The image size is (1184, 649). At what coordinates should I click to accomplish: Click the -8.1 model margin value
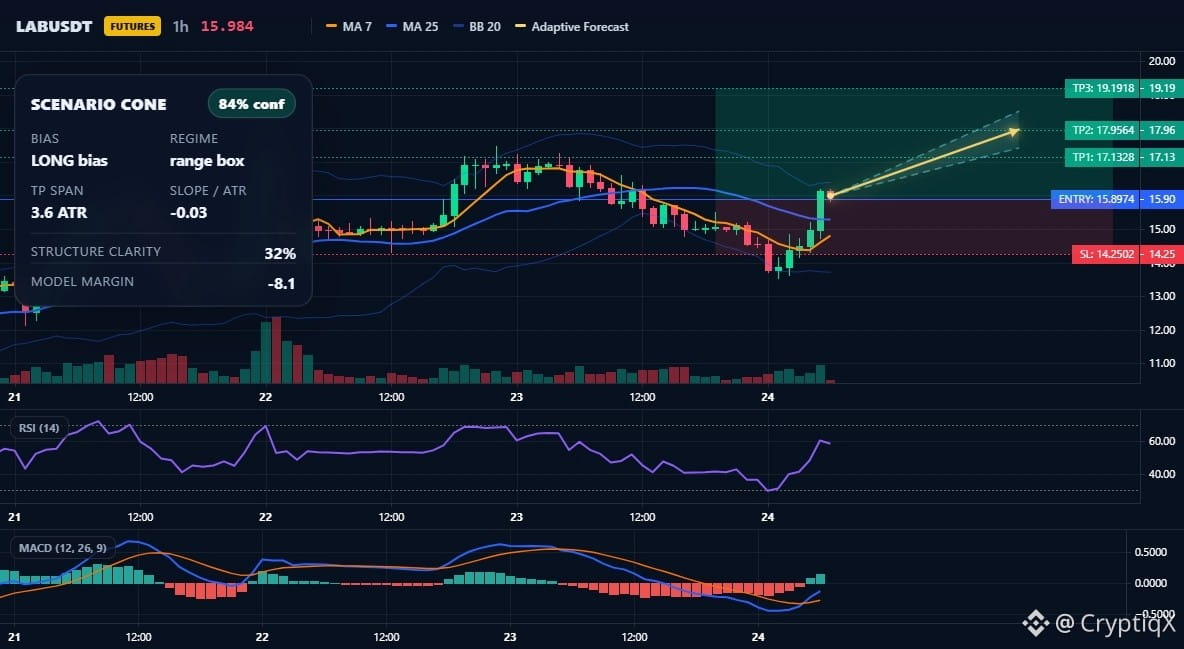[281, 284]
